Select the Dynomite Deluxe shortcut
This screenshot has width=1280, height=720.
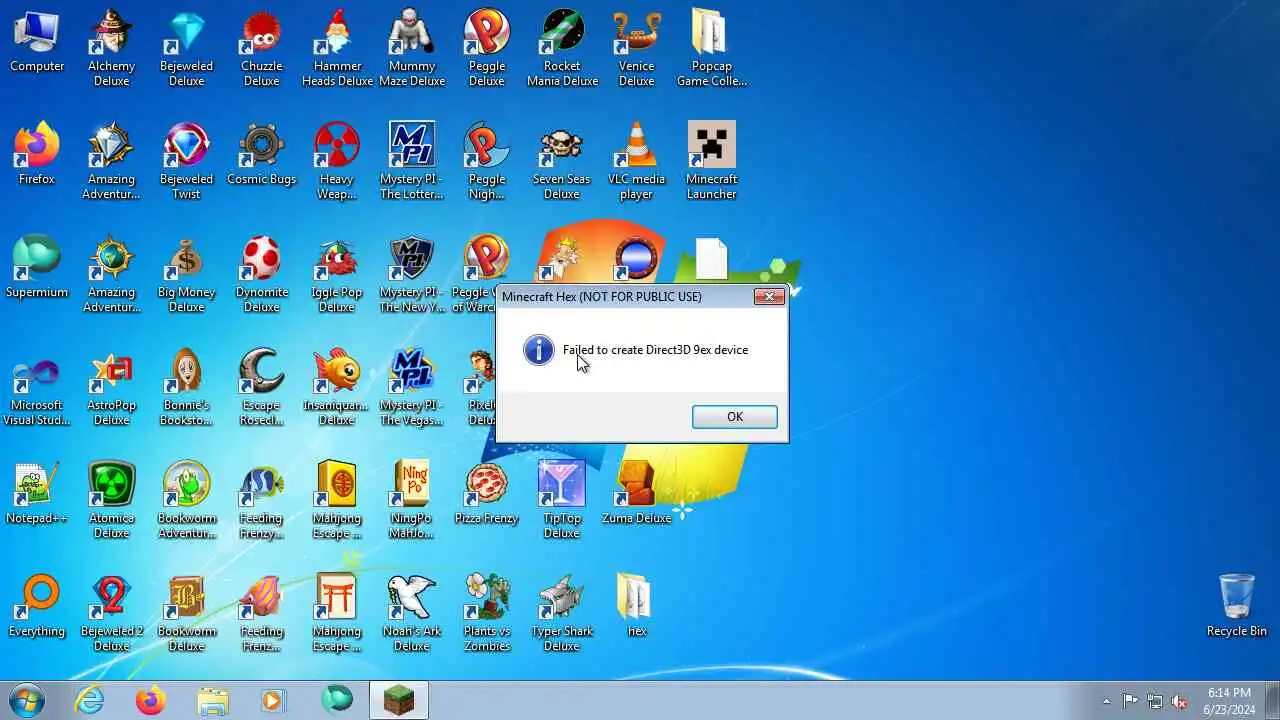click(262, 274)
